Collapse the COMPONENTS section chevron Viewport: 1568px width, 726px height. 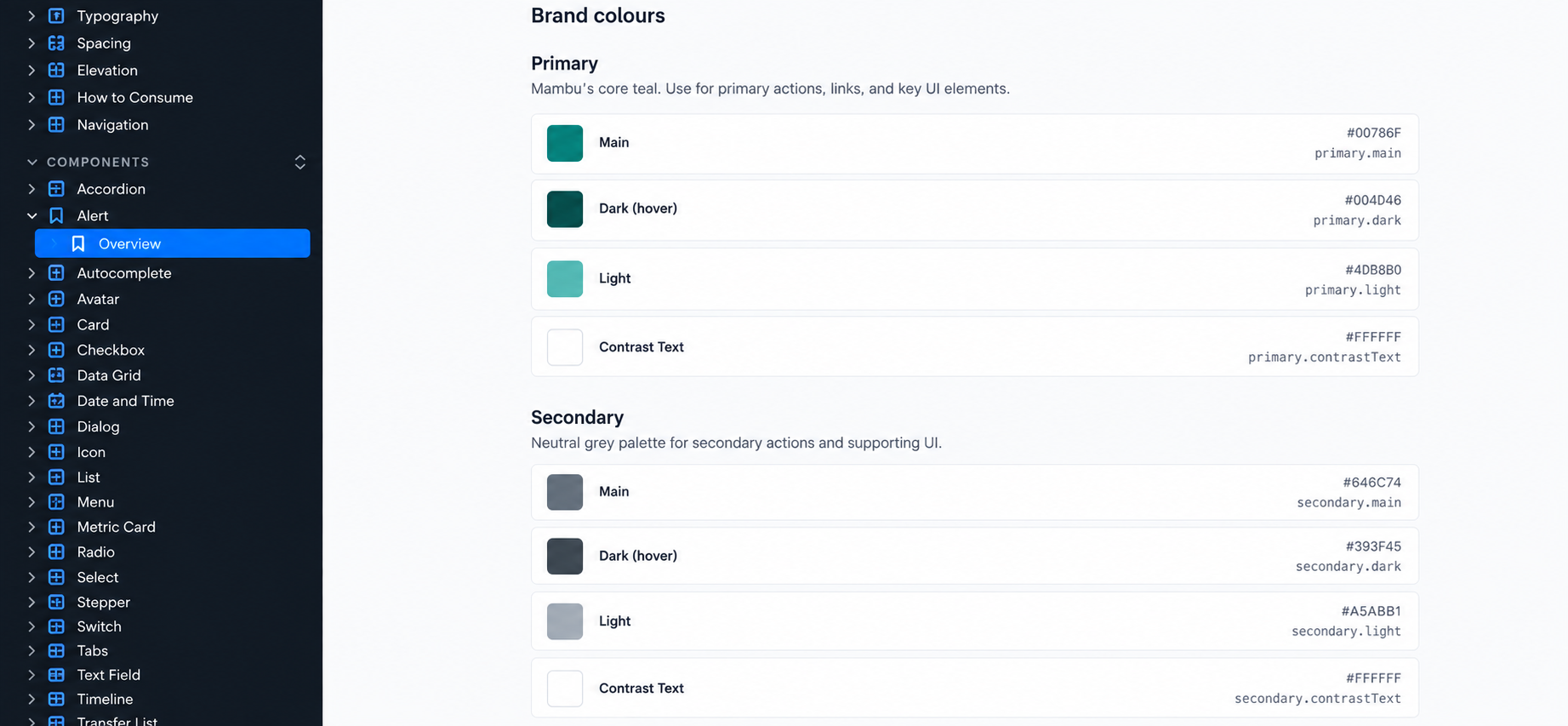coord(32,162)
